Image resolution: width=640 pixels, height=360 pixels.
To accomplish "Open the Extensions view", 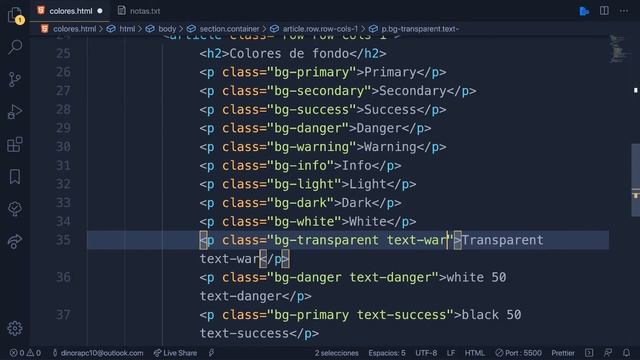I will (x=15, y=144).
